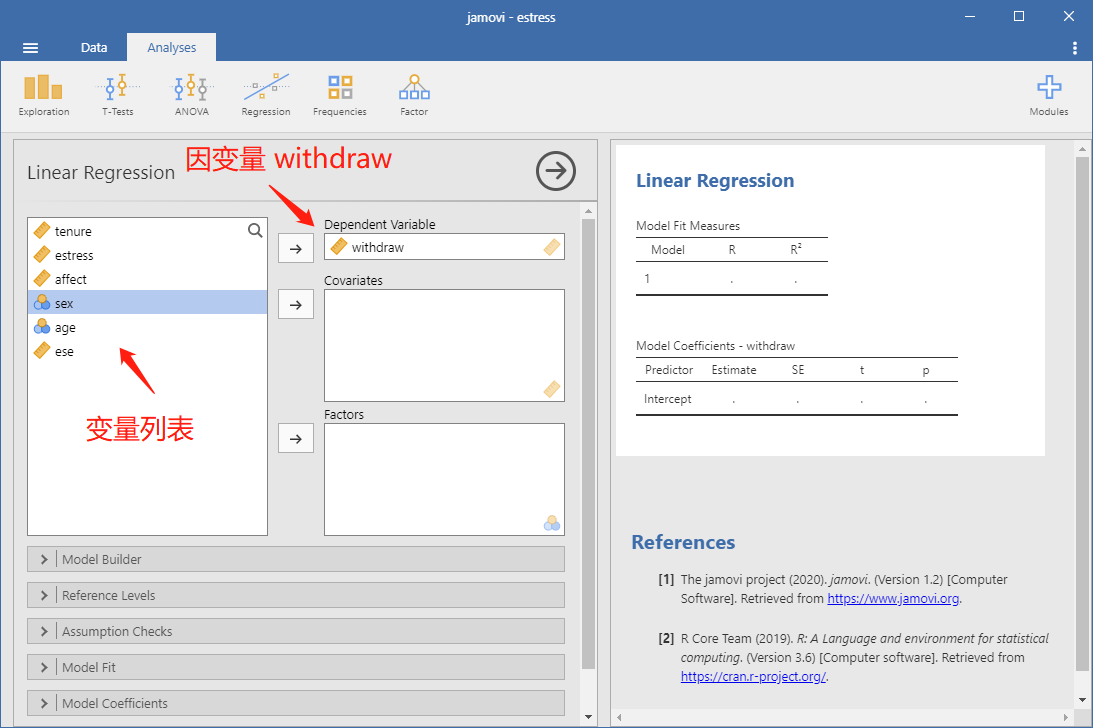Open the T-Tests analyses menu
The image size is (1093, 728).
[x=118, y=96]
